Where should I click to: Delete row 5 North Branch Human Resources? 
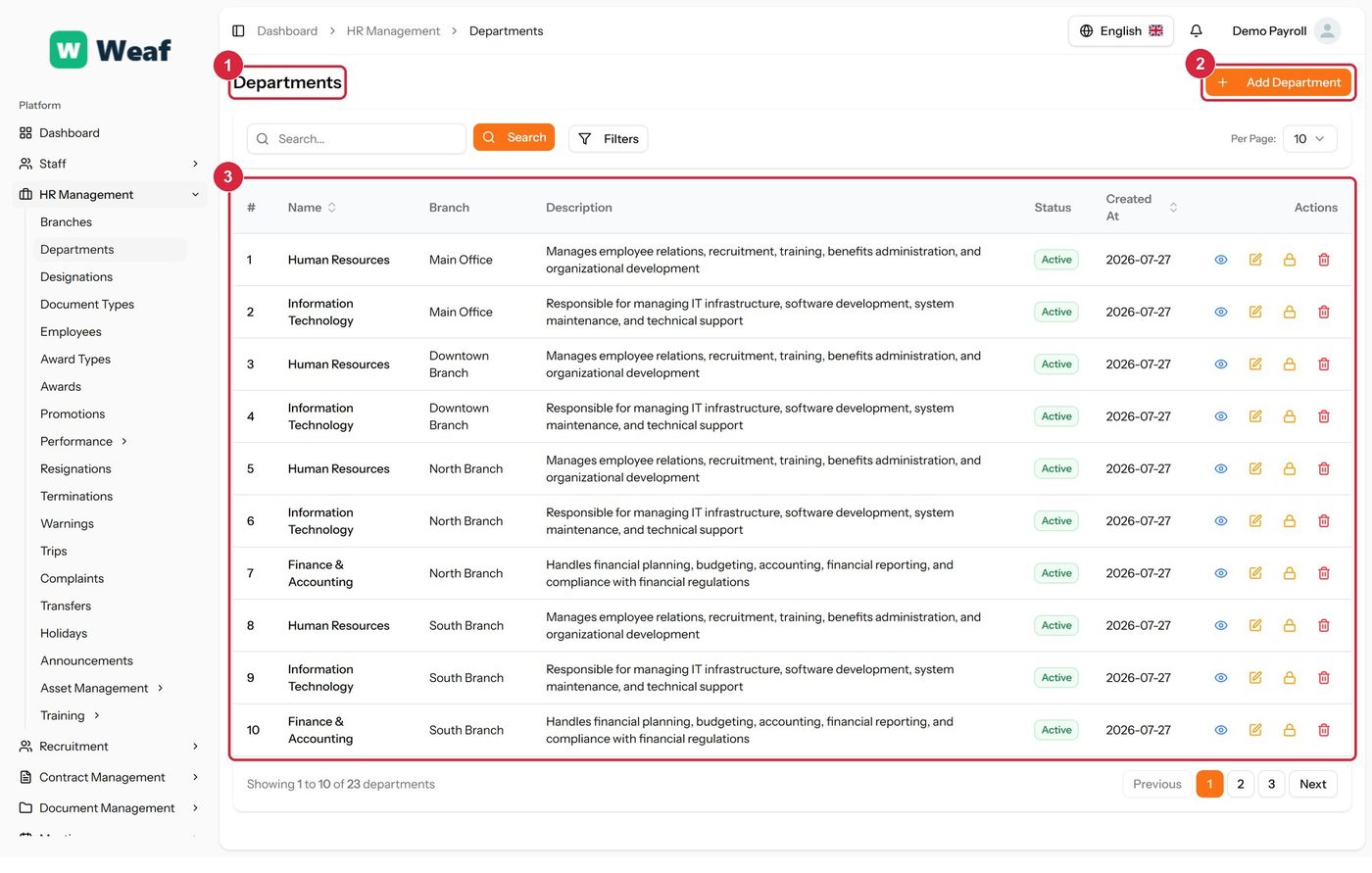point(1324,468)
